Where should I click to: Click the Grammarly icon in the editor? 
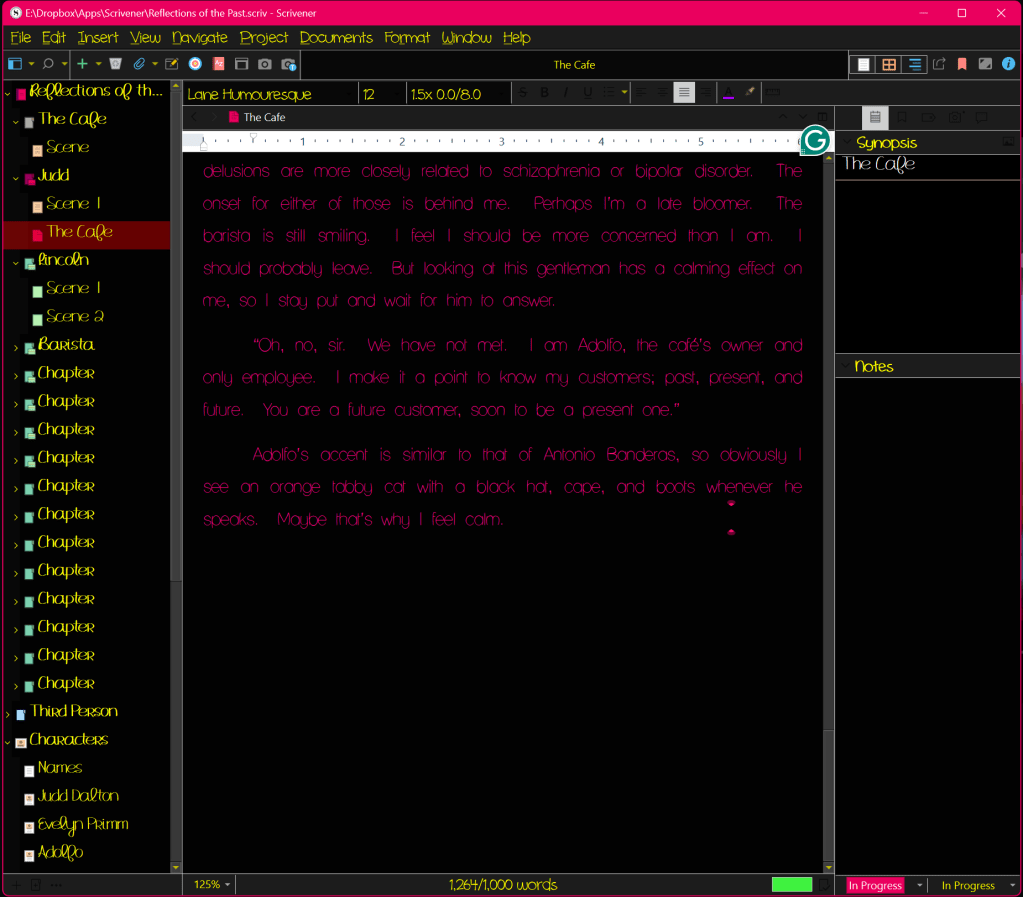coord(815,141)
